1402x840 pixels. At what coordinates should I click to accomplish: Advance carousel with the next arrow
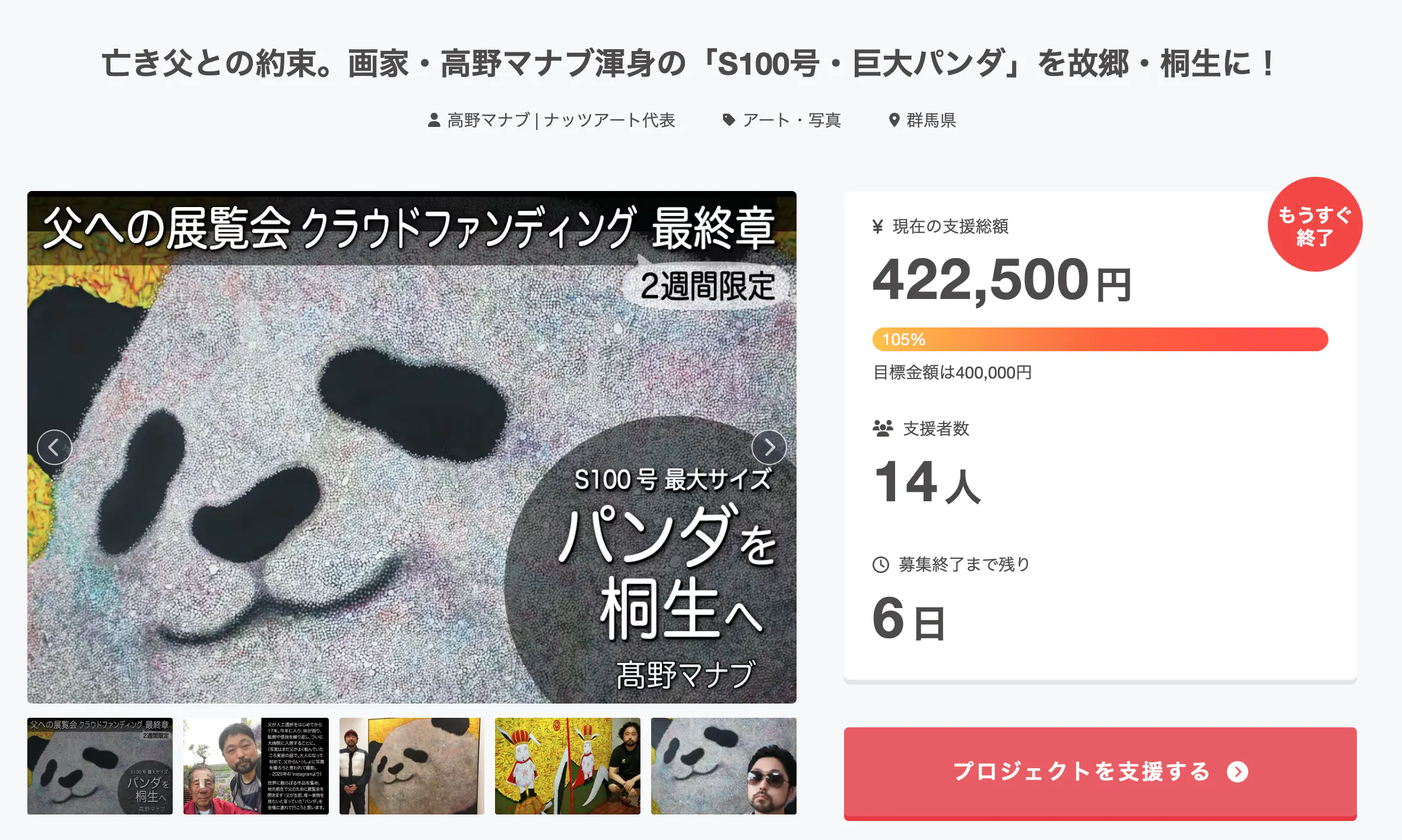point(769,447)
